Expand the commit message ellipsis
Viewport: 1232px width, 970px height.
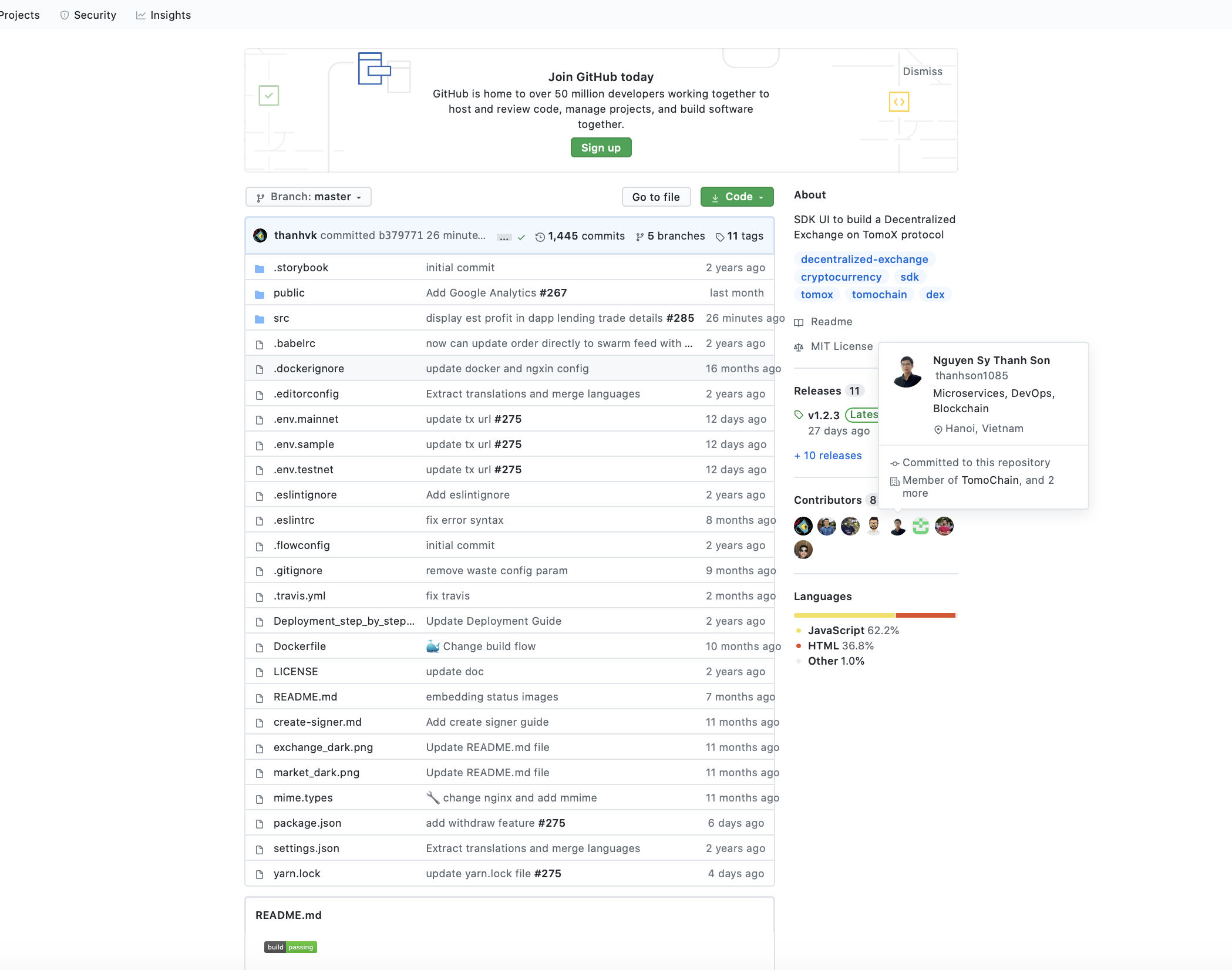pyautogui.click(x=504, y=237)
